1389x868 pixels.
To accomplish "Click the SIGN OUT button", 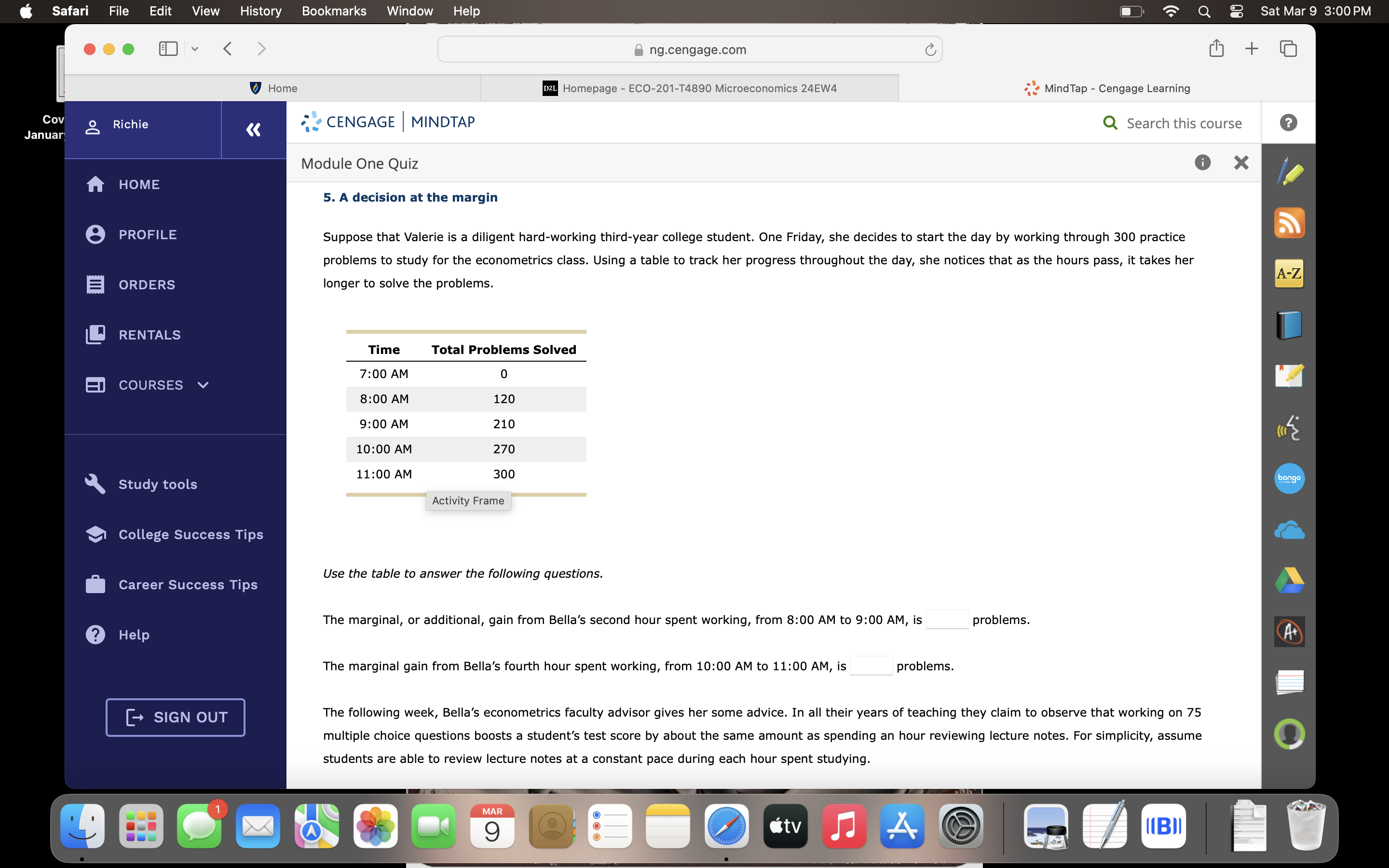I will (175, 717).
